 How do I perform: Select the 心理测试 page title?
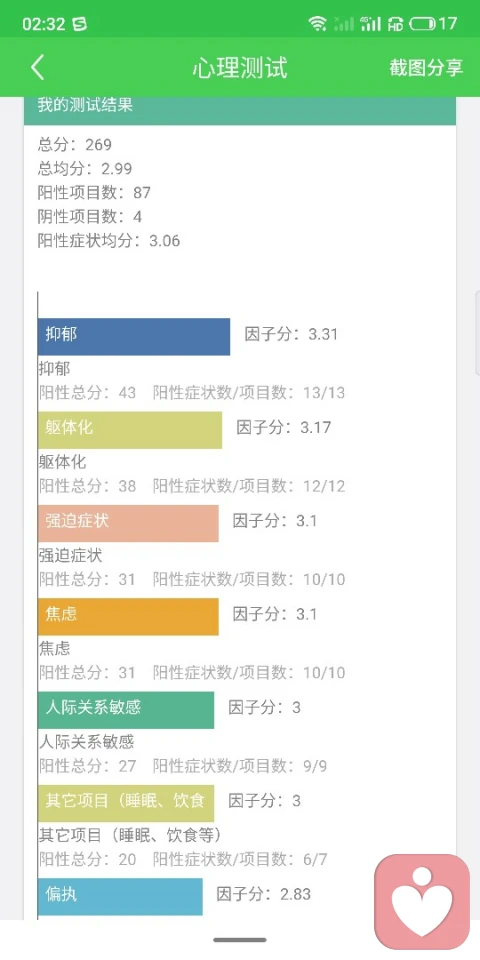[240, 67]
